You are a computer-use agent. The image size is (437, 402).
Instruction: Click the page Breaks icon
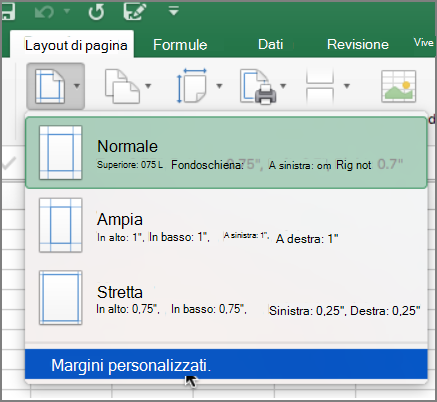(x=320, y=86)
